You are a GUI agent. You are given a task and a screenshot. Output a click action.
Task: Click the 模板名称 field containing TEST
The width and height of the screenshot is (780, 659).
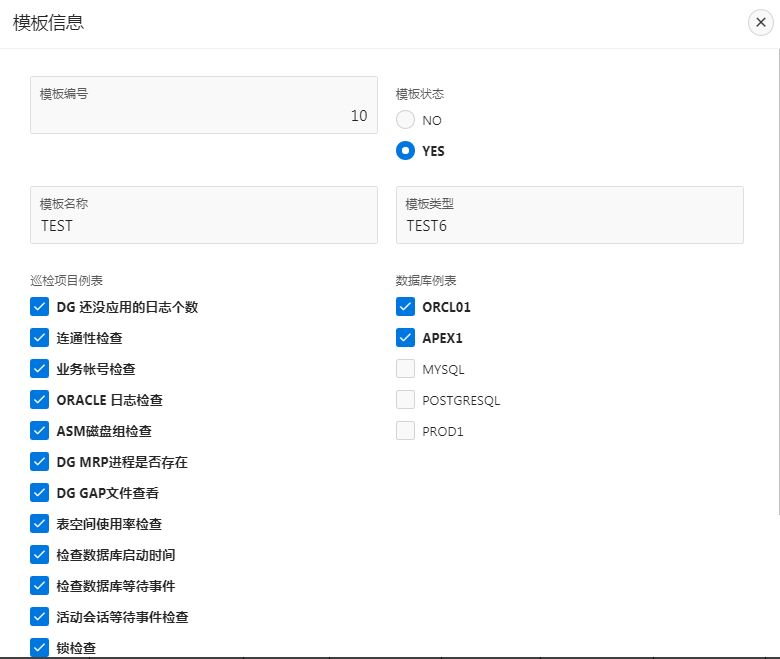click(x=204, y=225)
